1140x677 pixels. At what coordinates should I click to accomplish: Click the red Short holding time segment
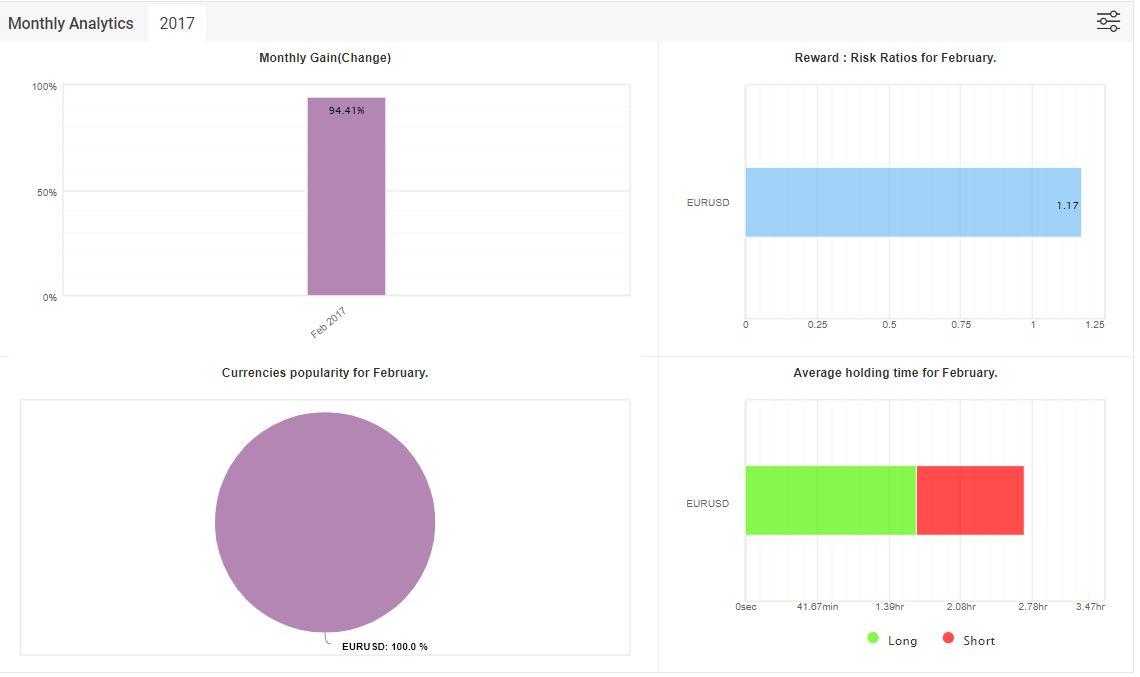click(970, 500)
